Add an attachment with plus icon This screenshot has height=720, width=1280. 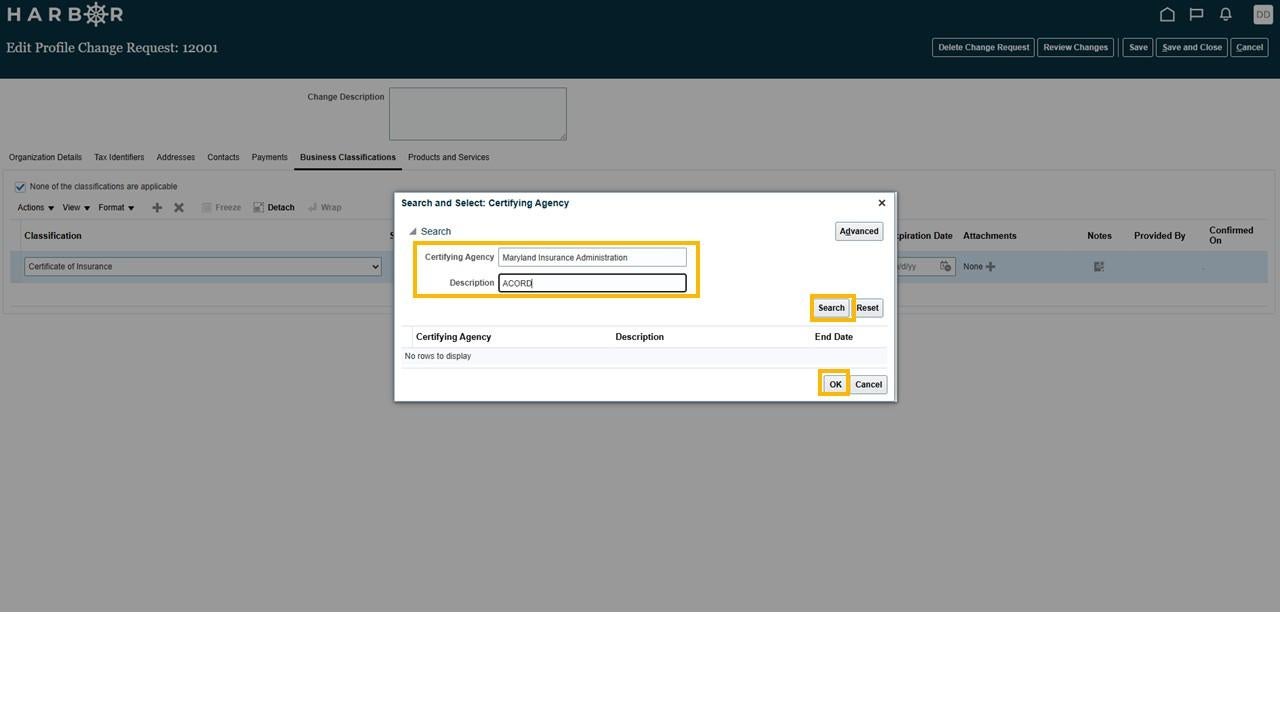point(990,267)
